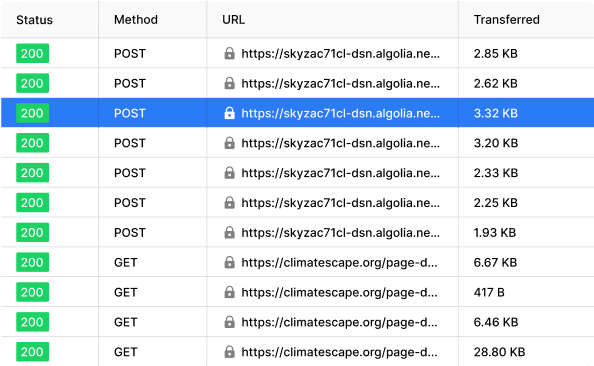Click the lock icon on 2.62 KB row

click(x=229, y=83)
